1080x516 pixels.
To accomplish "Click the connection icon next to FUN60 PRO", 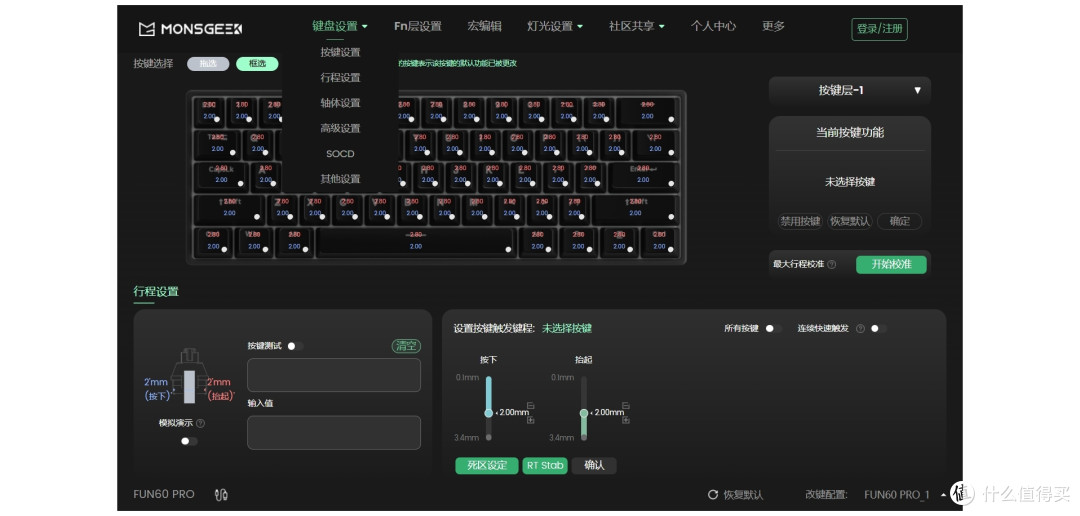I will coord(222,495).
